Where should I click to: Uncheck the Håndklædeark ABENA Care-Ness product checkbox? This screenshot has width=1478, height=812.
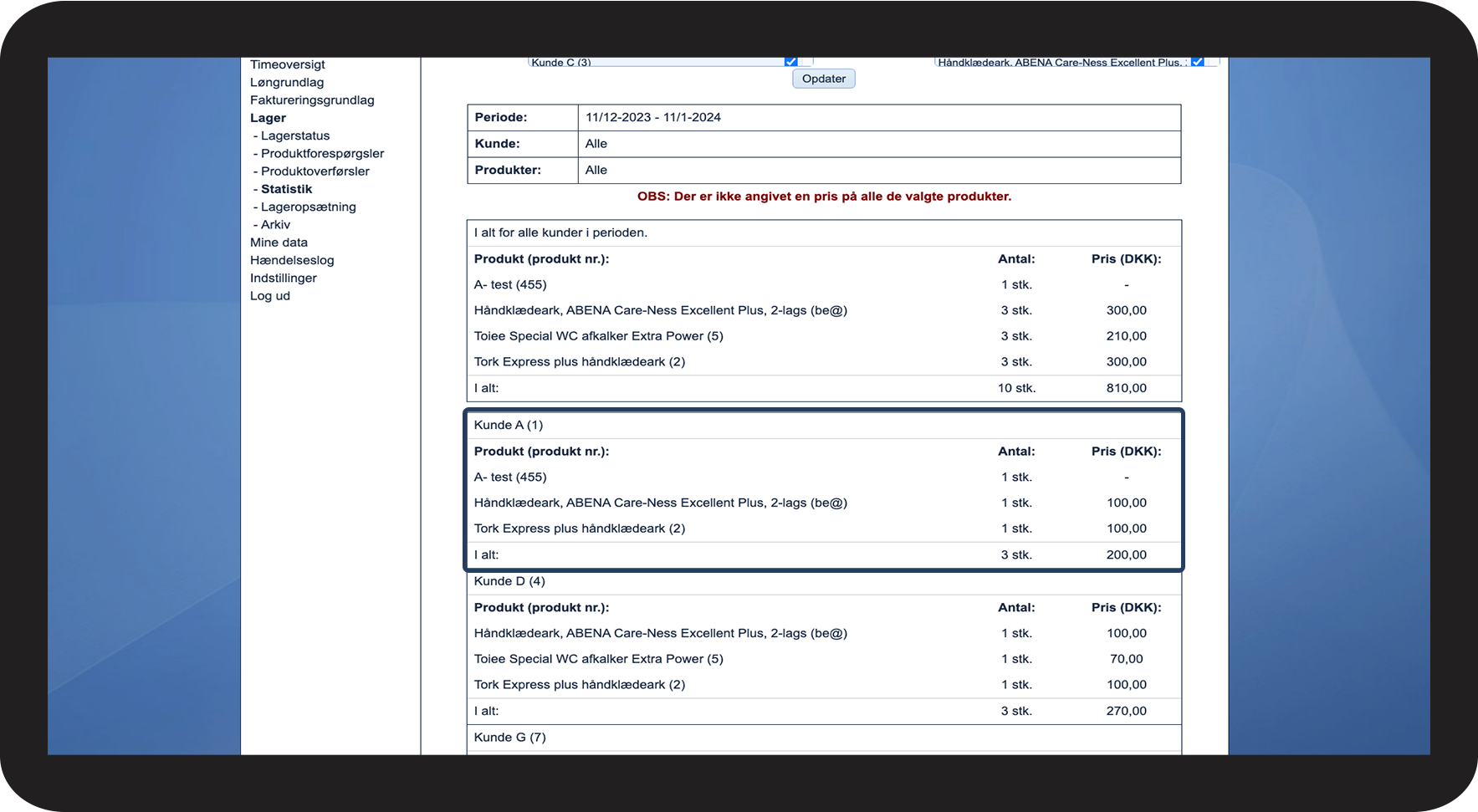1197,62
